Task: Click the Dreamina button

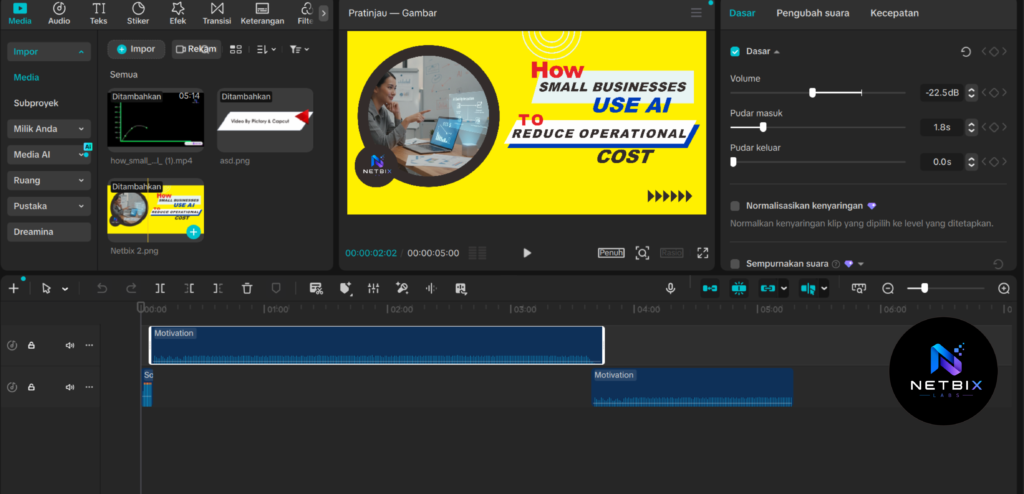Action: point(49,232)
